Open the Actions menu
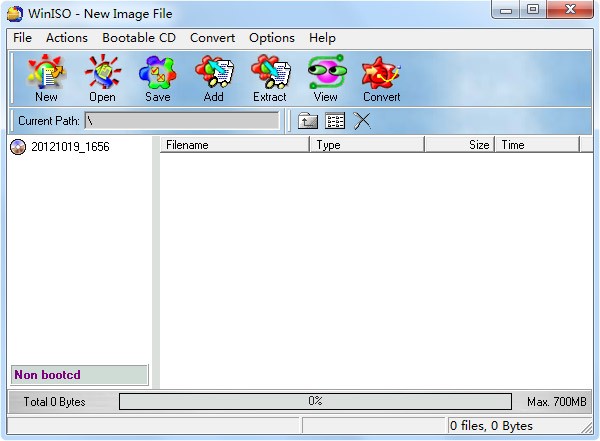The image size is (600, 441). click(x=67, y=38)
